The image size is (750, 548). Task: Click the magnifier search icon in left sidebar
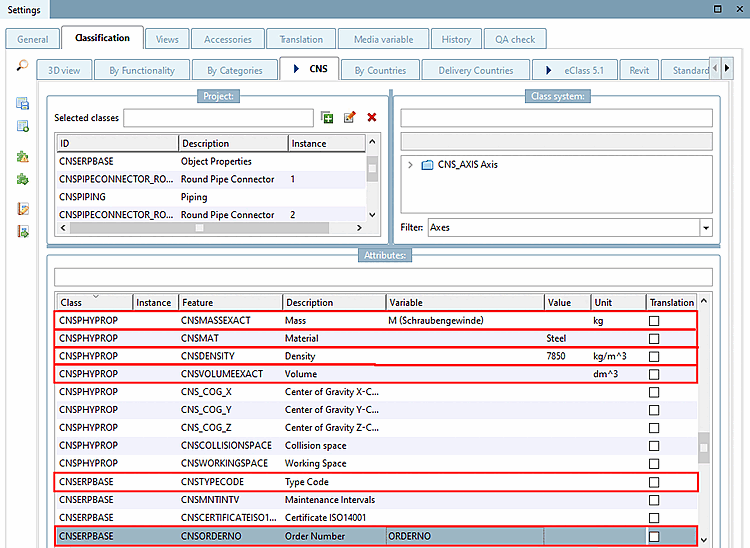pyautogui.click(x=21, y=66)
